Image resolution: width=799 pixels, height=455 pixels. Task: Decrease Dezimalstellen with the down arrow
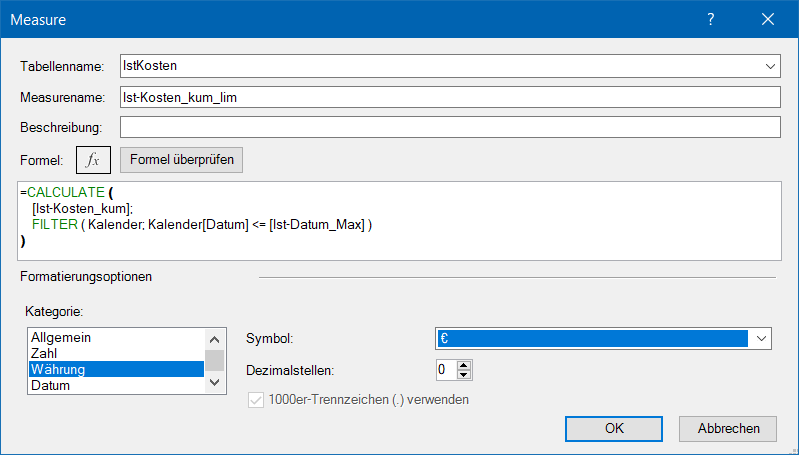coord(464,375)
